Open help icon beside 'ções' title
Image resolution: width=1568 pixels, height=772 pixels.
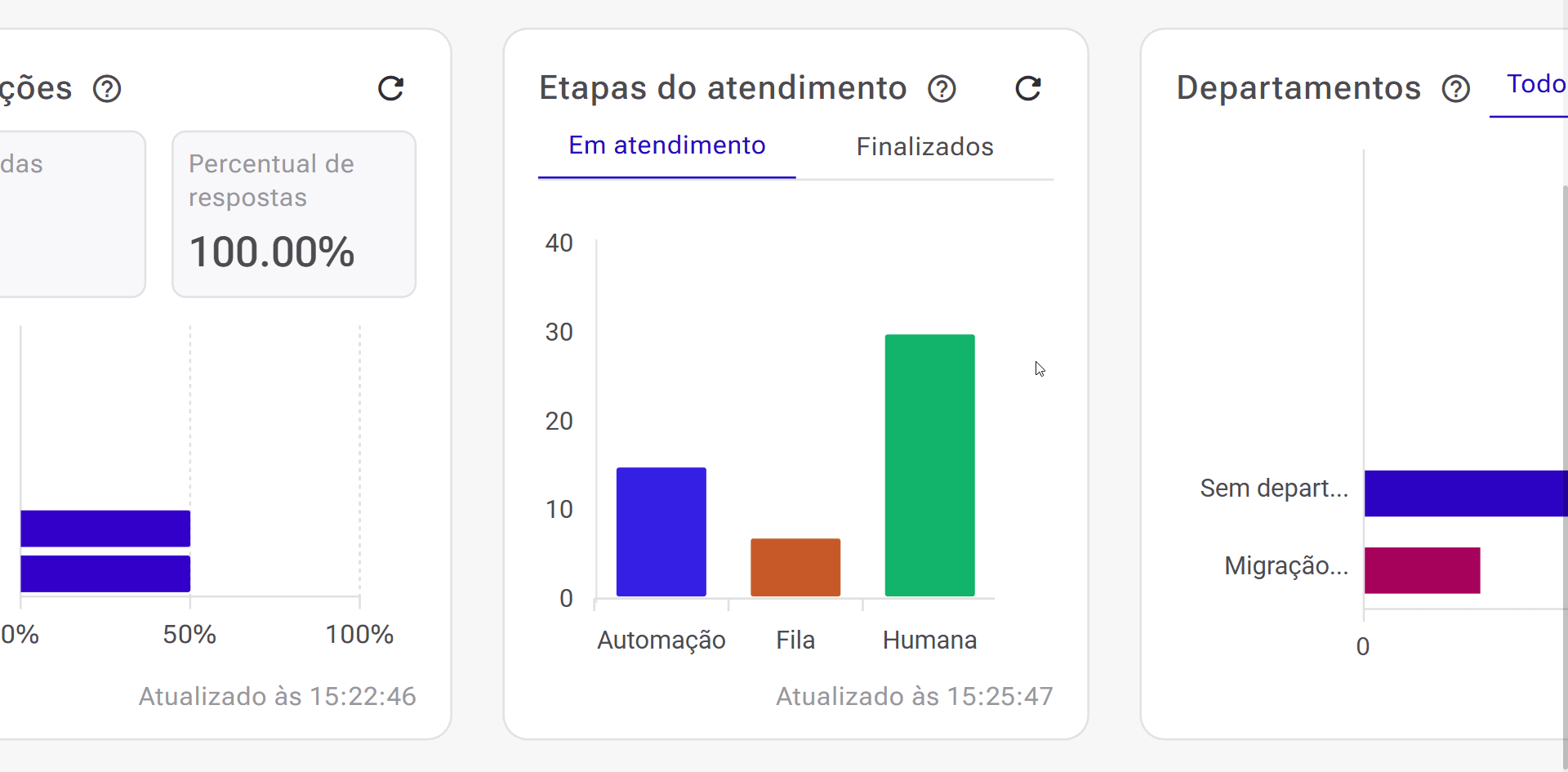pyautogui.click(x=107, y=88)
